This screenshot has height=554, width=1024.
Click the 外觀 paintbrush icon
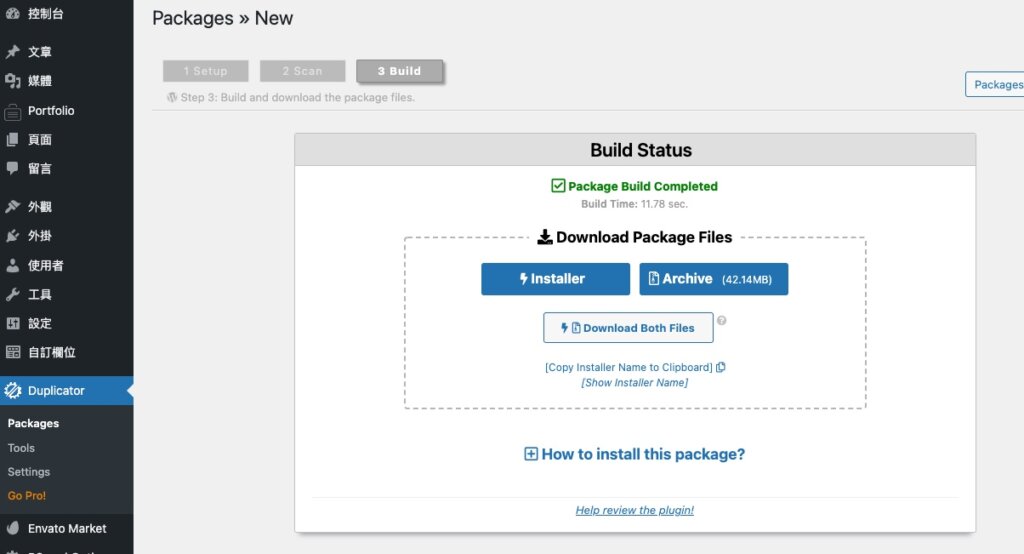12,206
